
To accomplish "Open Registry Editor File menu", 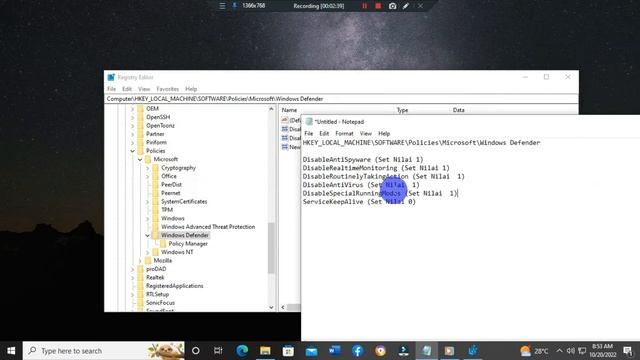I will pyautogui.click(x=111, y=89).
